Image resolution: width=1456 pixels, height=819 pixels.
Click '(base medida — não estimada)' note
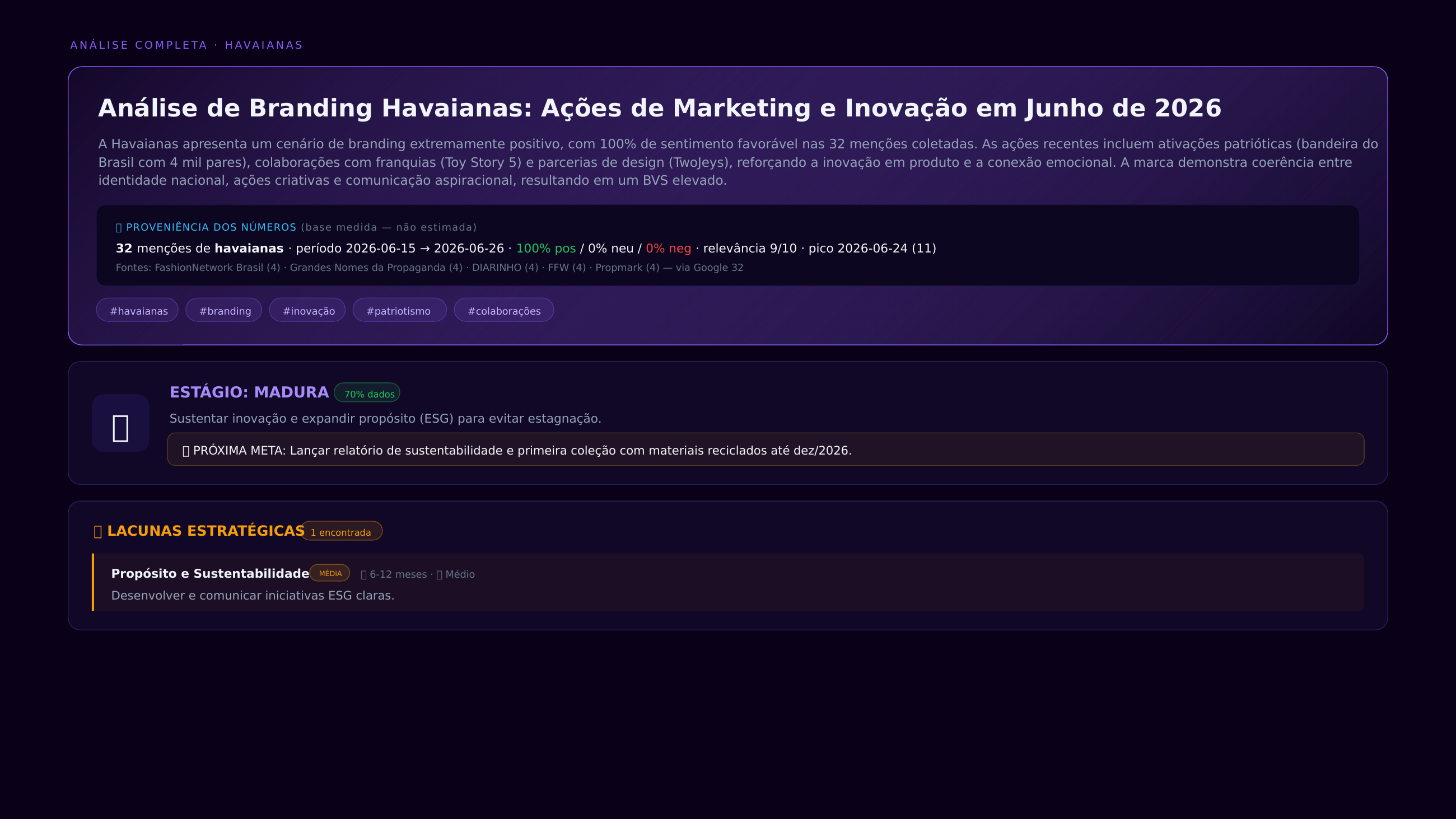click(389, 227)
